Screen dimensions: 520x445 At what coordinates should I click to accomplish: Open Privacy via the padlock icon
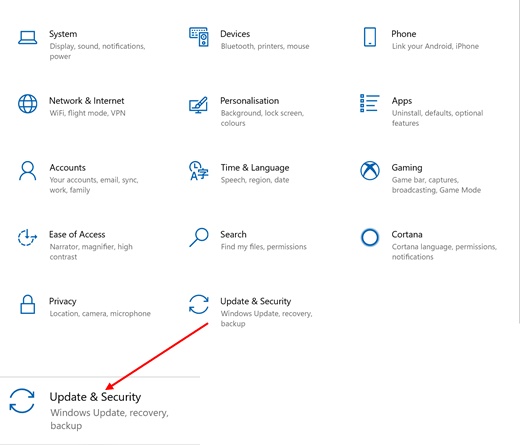coord(28,304)
